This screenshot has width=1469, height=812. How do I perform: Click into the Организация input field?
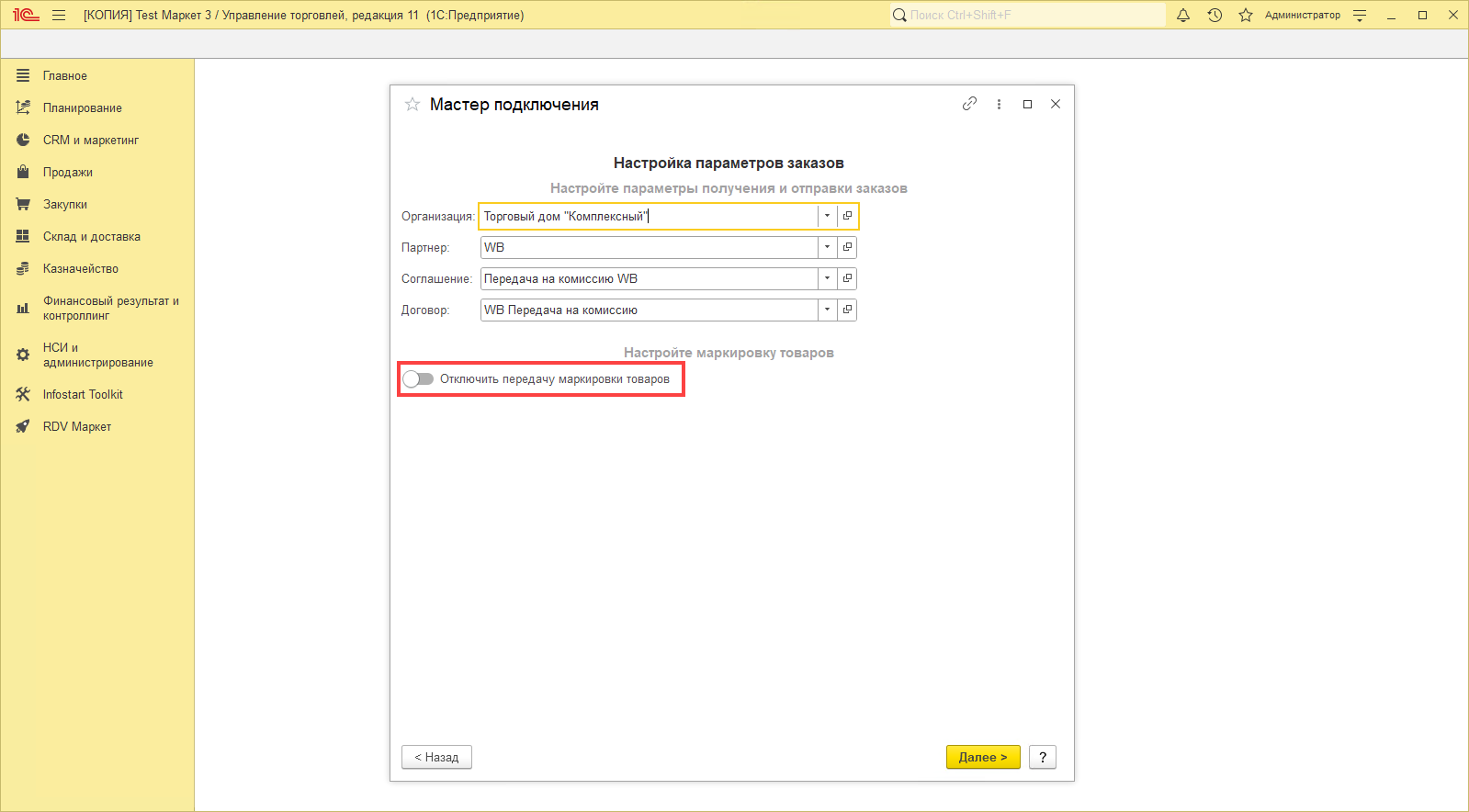point(649,216)
